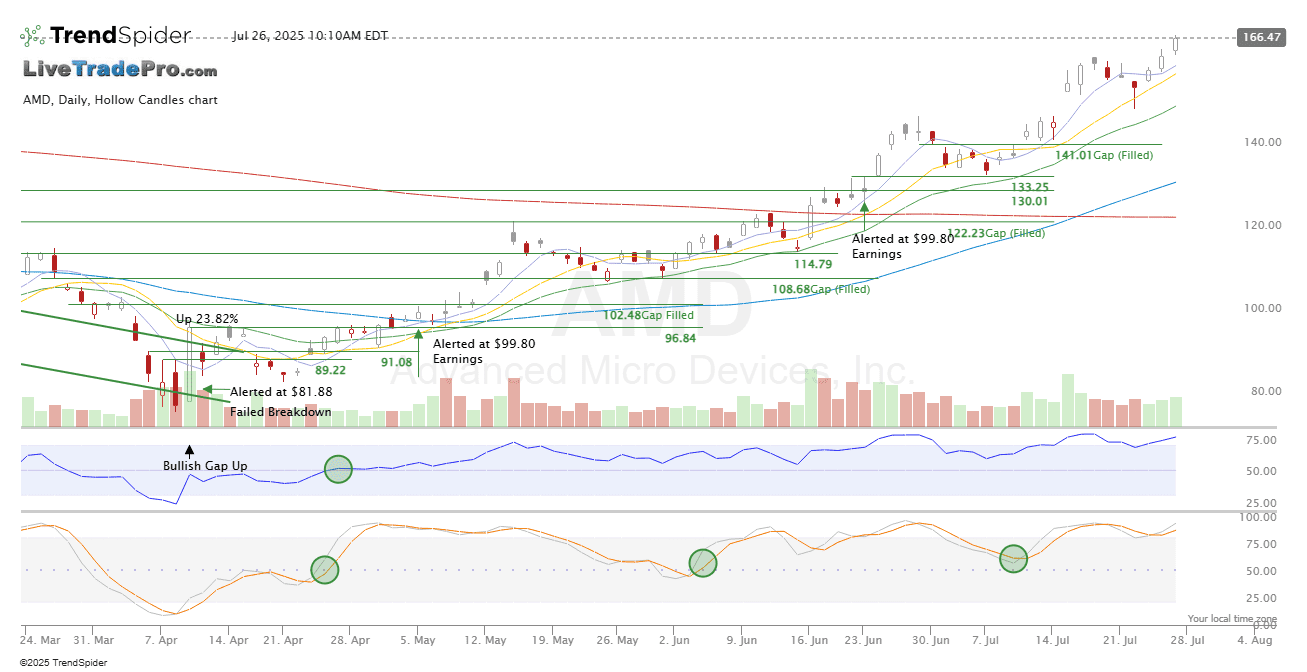
Task: Click the 'Bullish Gap Up' label
Action: [x=205, y=466]
